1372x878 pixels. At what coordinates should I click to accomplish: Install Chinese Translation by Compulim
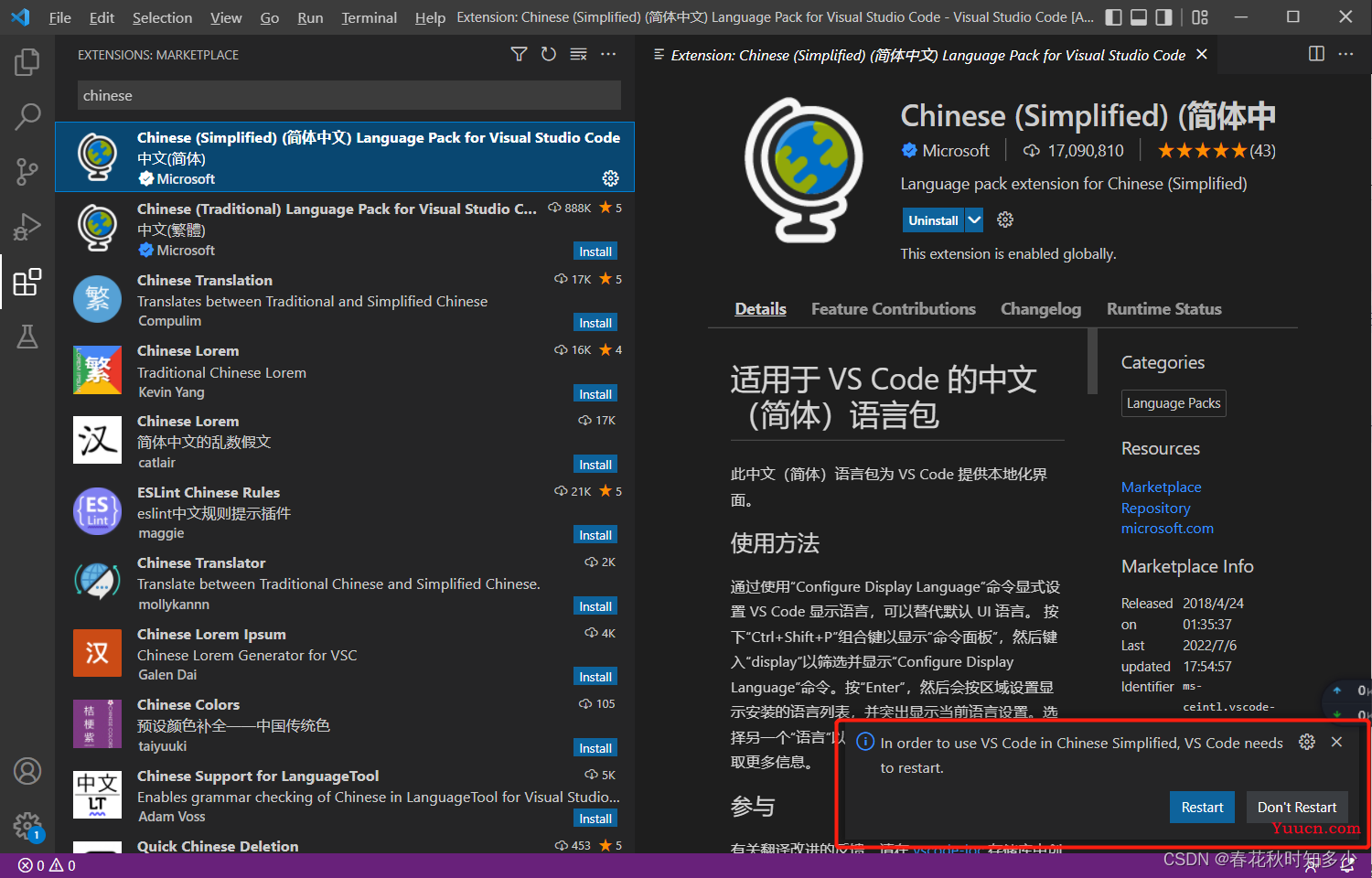(x=595, y=323)
